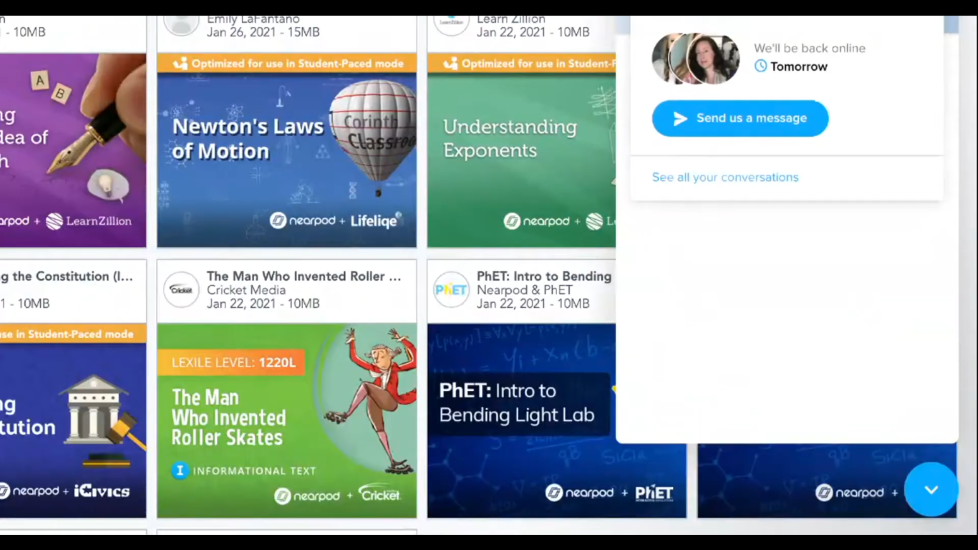
Task: Click the paper-plane icon in Send us a message
Action: [680, 118]
